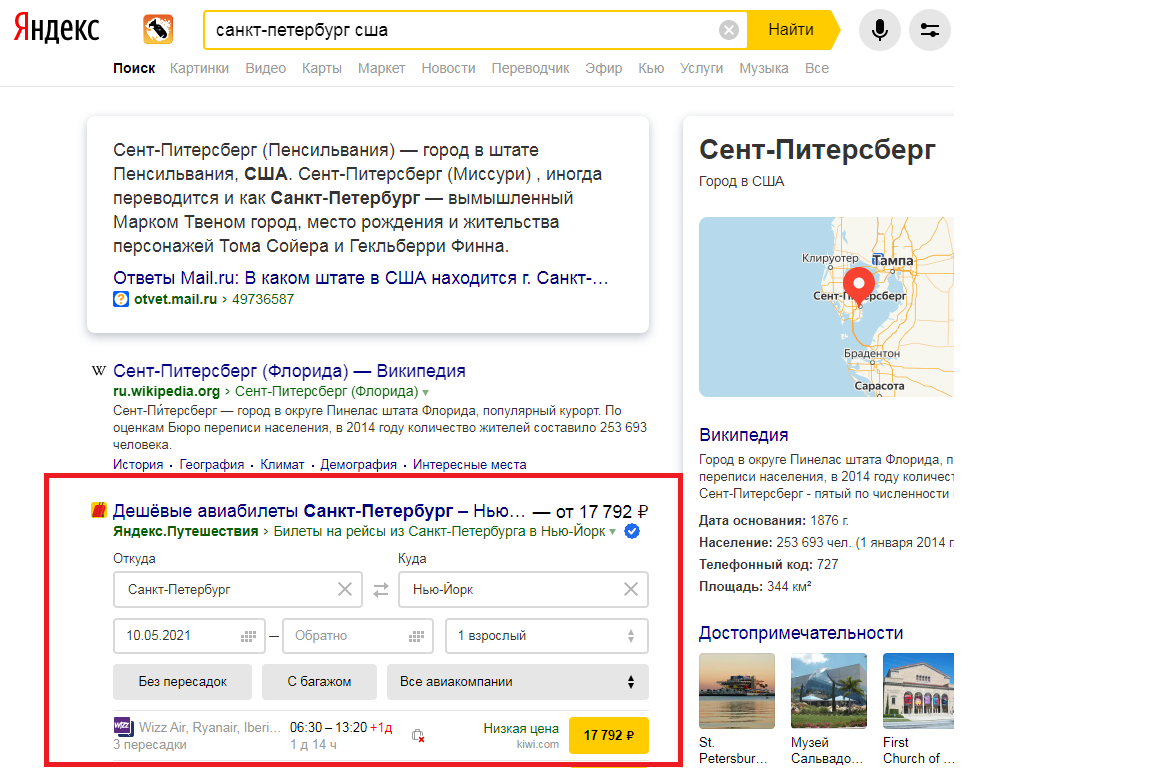
Task: Open the Переводчик tab
Action: click(530, 68)
